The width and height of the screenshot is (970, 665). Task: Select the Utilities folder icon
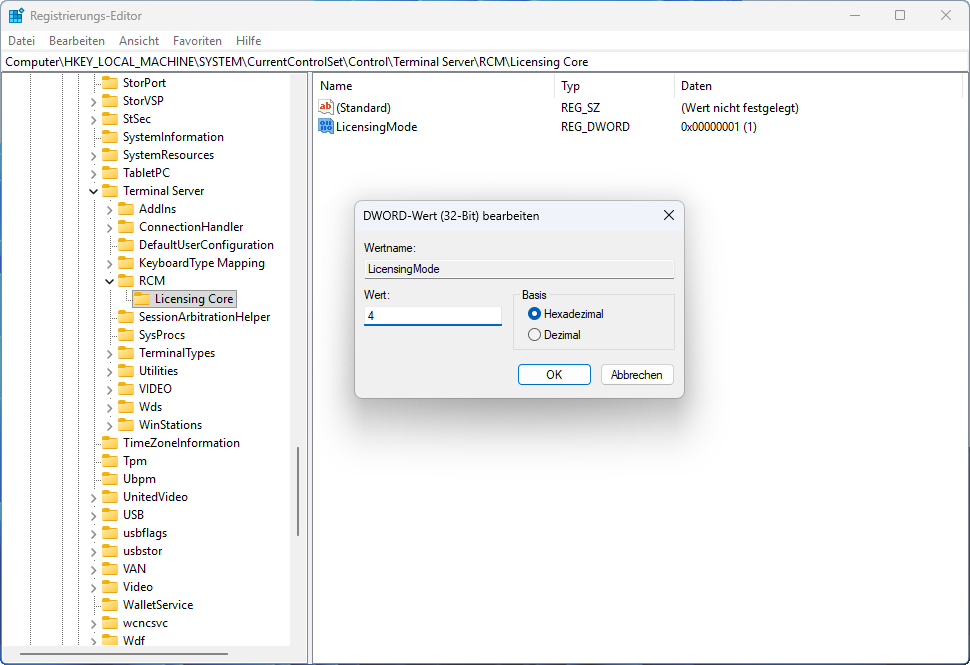pos(126,371)
